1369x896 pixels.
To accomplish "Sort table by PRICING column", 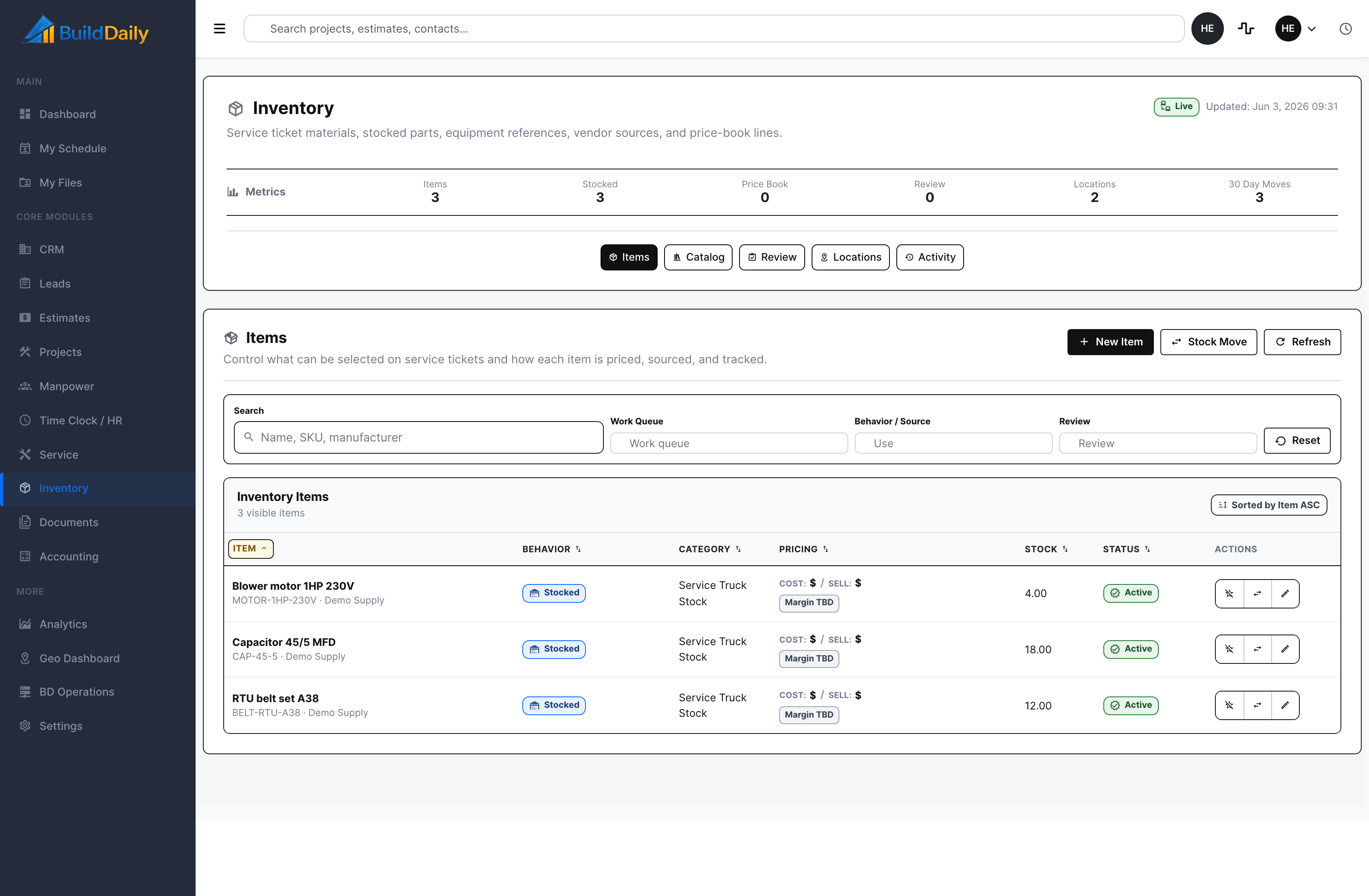I will point(803,549).
